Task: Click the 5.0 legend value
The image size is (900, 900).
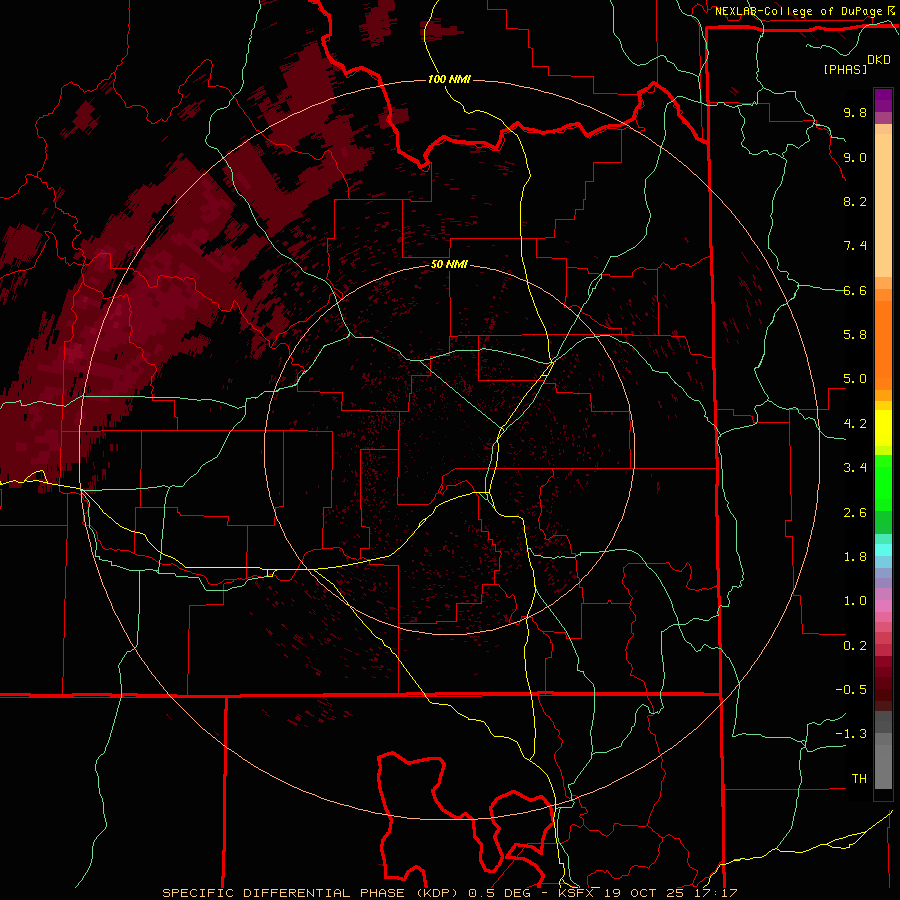Action: pyautogui.click(x=855, y=379)
